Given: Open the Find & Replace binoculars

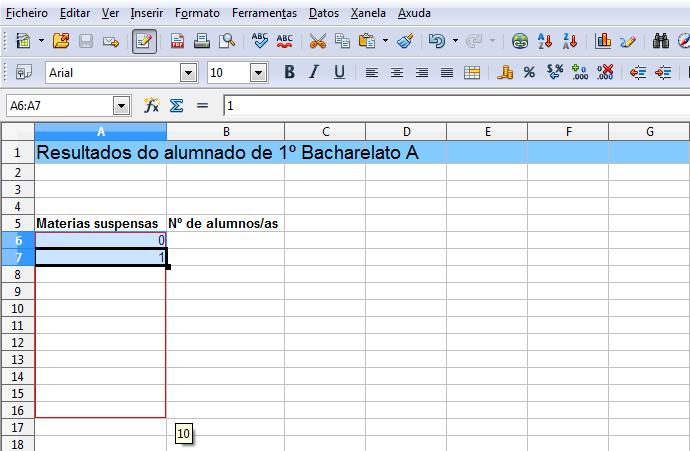Looking at the screenshot, I should pos(661,41).
